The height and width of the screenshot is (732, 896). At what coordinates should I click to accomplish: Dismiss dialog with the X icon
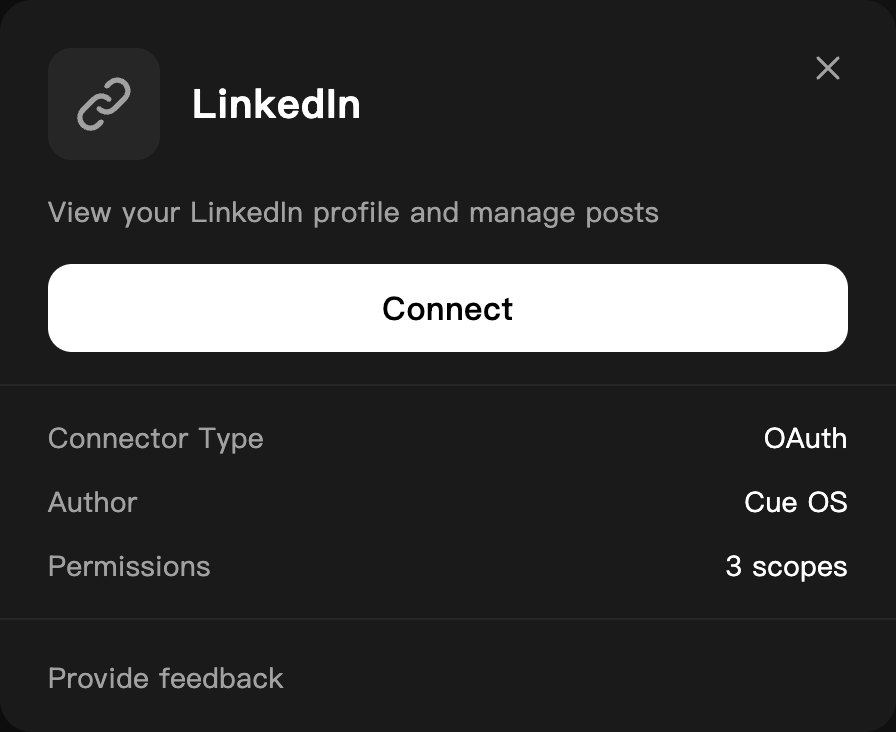pos(827,68)
